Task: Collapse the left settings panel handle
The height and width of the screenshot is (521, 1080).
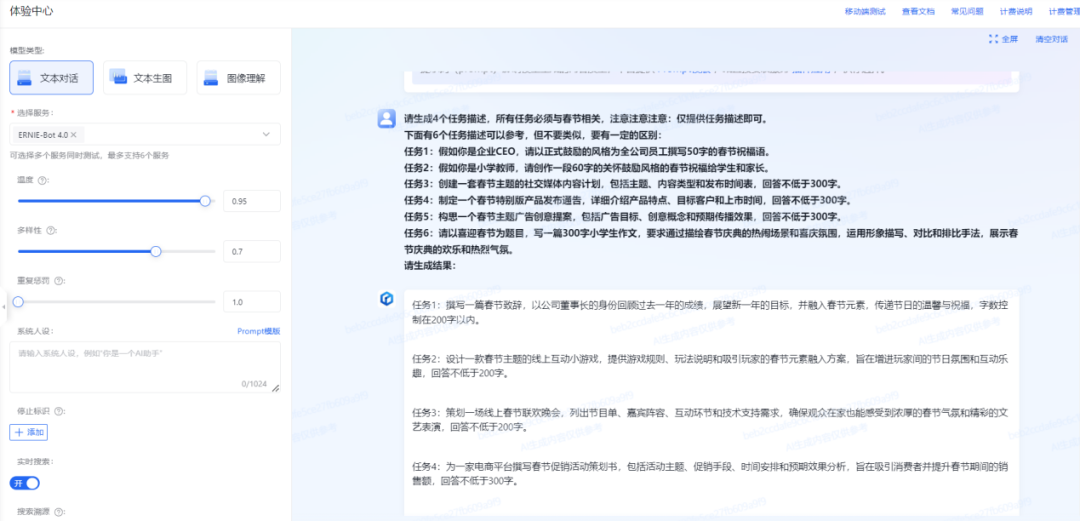Action: (4, 305)
